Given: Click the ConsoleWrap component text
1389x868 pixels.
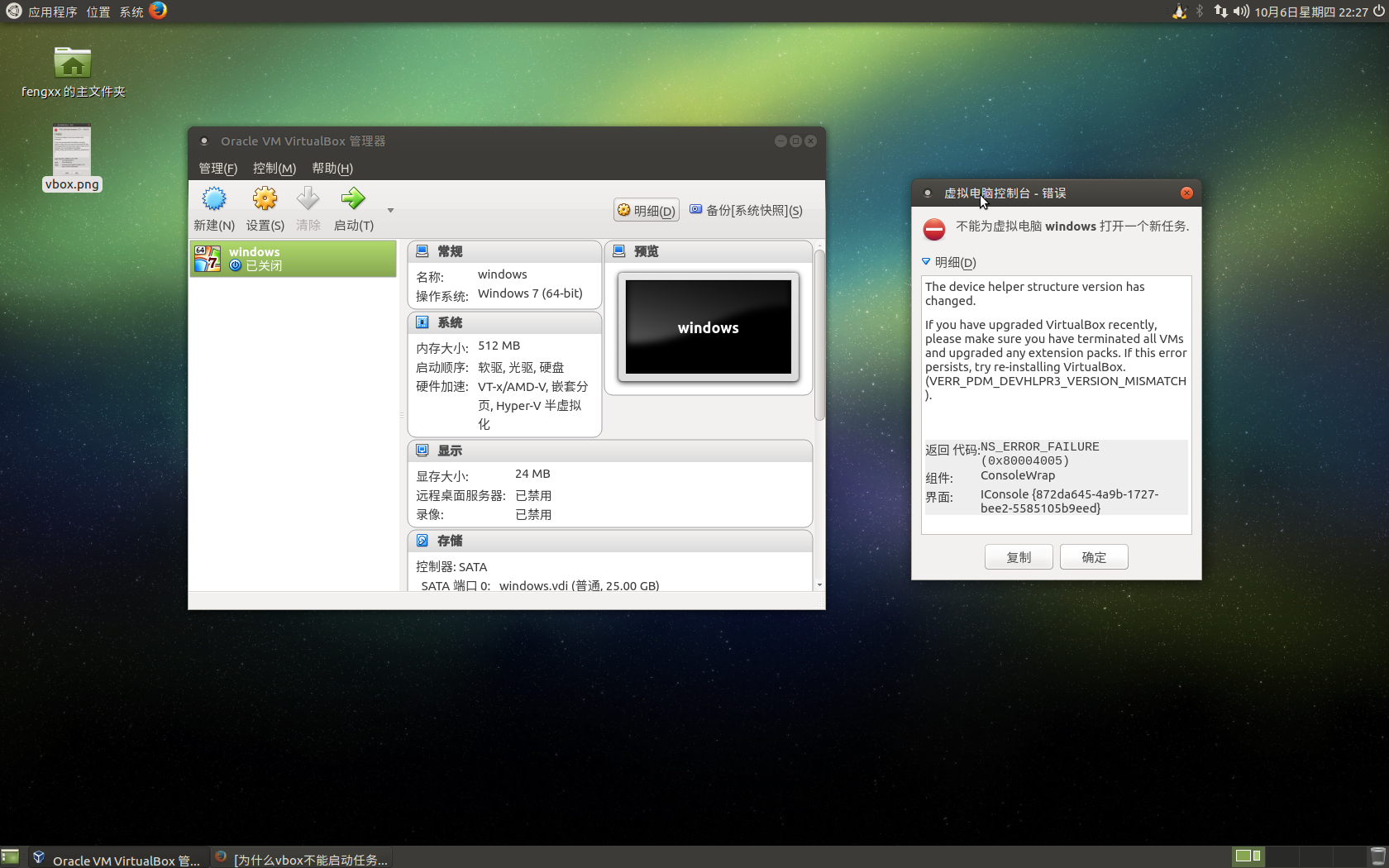Looking at the screenshot, I should [x=1018, y=475].
